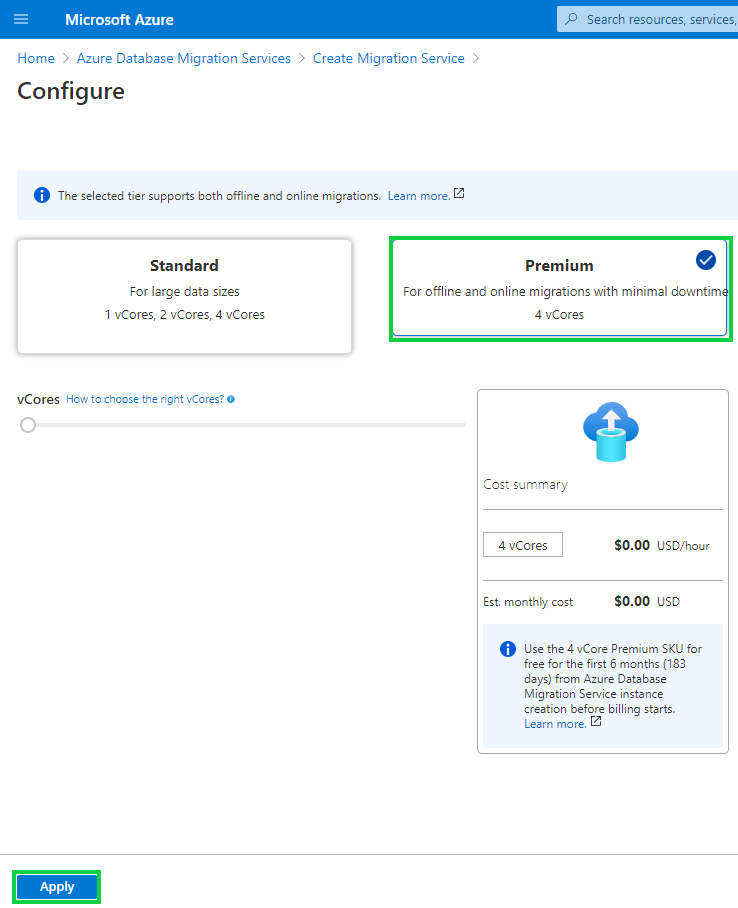Image resolution: width=738 pixels, height=908 pixels.
Task: Click 'For large data sizes' description
Action: pos(184,291)
